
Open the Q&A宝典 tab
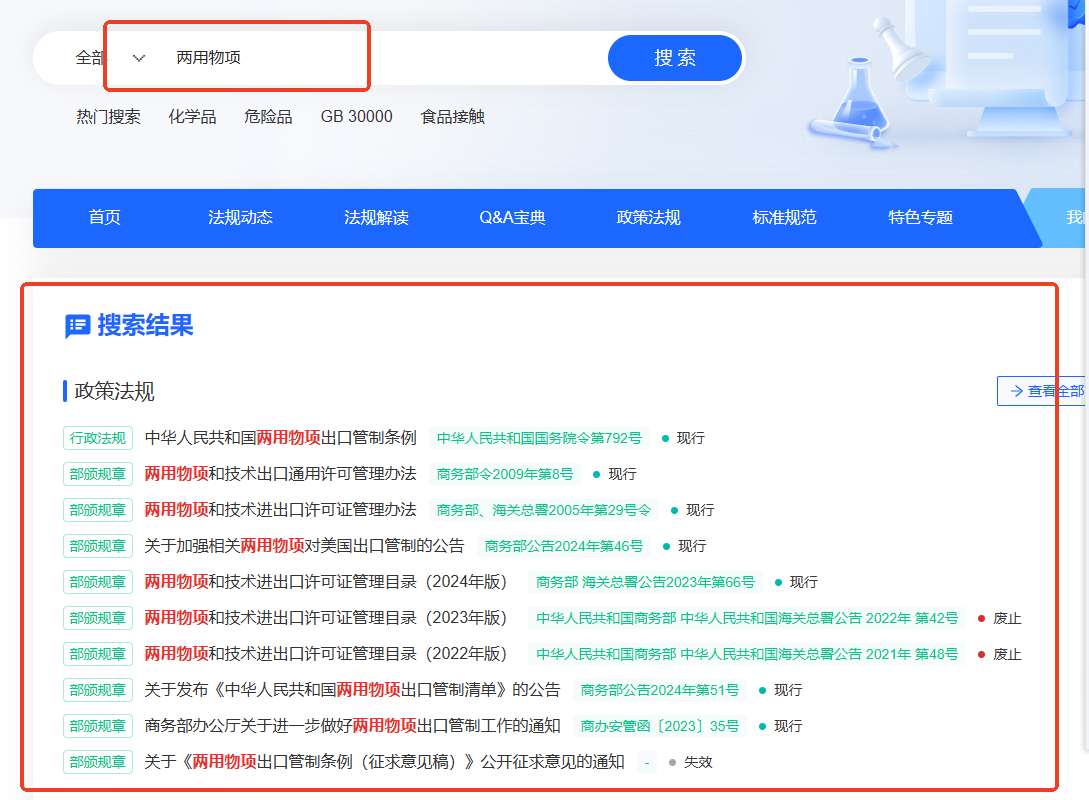512,218
